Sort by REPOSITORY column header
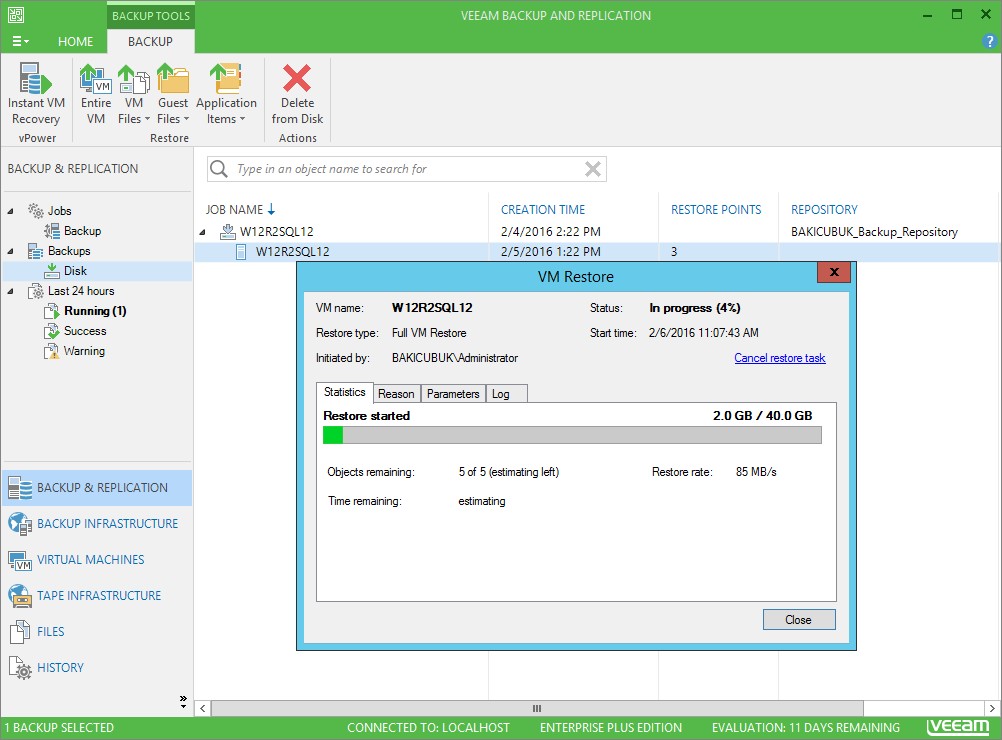This screenshot has height=740, width=1002. point(824,210)
